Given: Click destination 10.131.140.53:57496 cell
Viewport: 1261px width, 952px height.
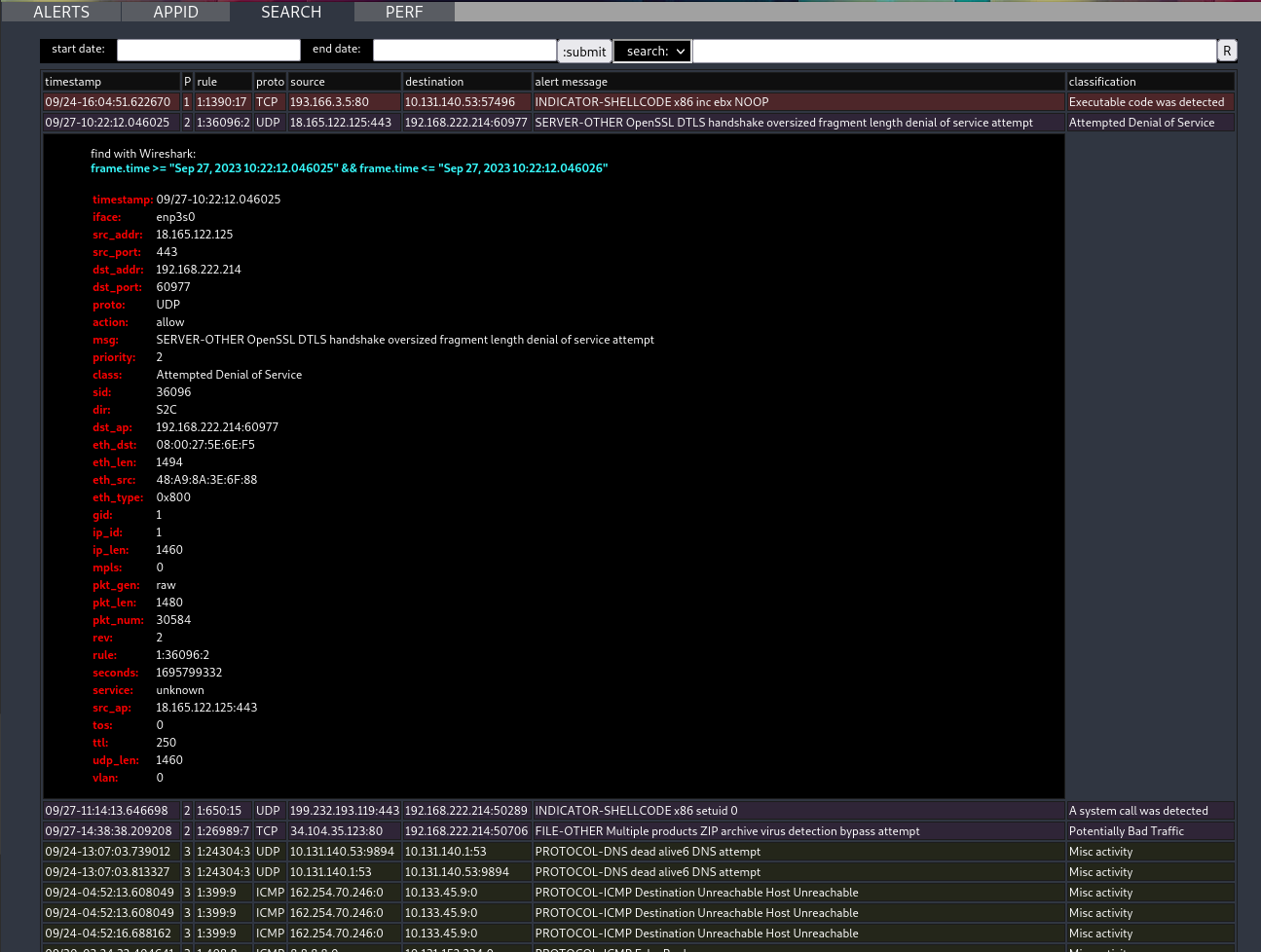Looking at the screenshot, I should (x=466, y=102).
